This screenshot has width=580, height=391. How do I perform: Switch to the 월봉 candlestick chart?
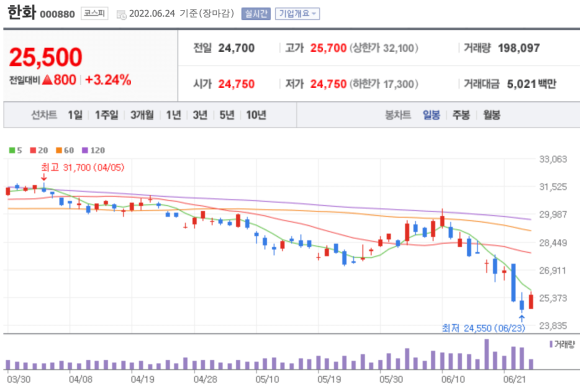coord(492,115)
